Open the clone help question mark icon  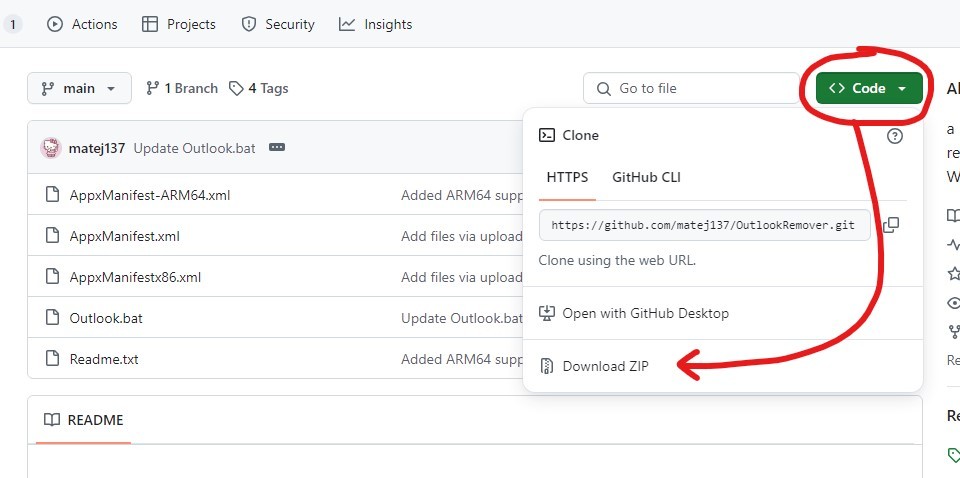click(894, 136)
